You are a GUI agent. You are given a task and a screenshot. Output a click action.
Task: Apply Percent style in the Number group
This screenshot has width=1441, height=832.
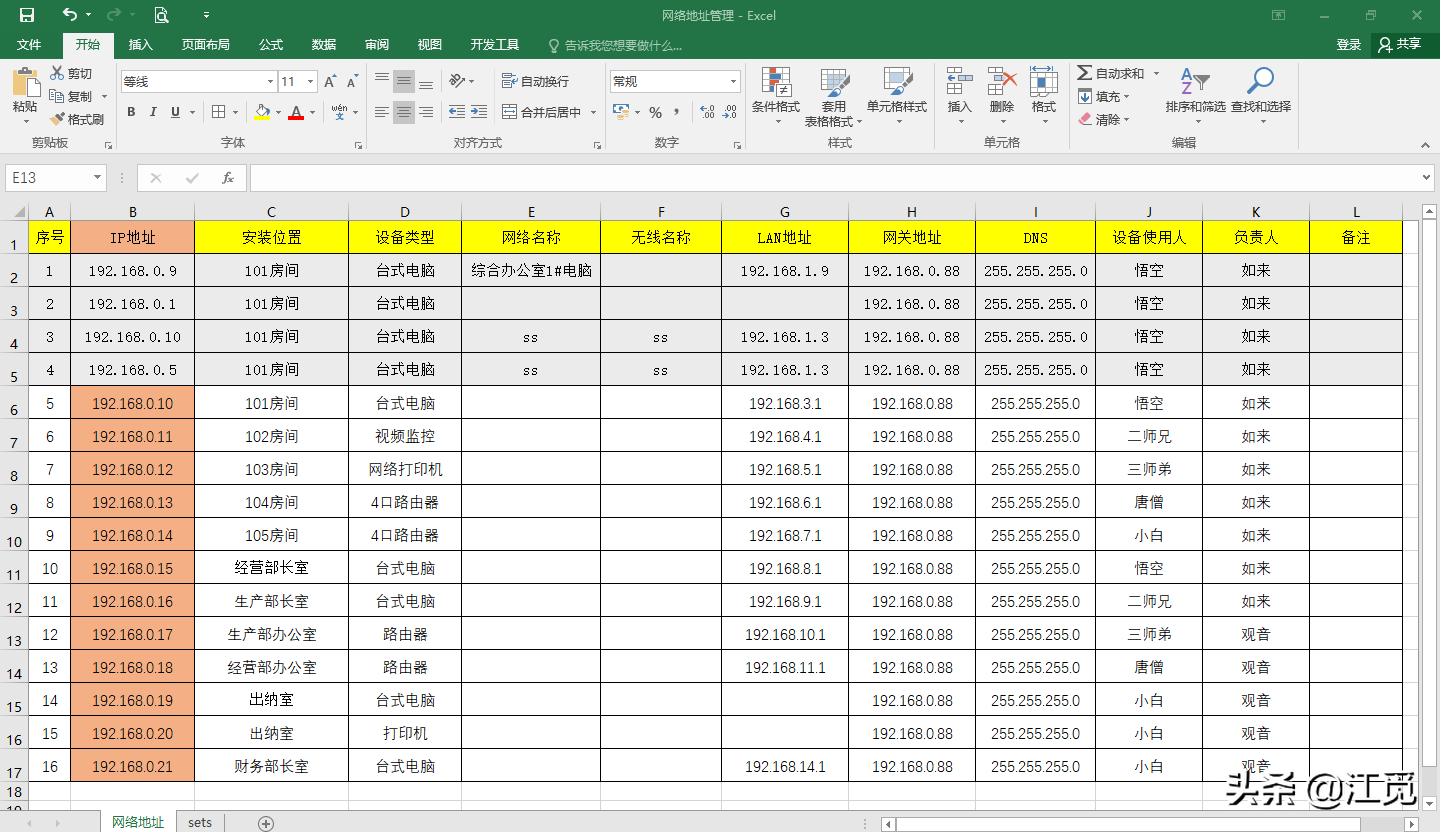click(x=655, y=112)
